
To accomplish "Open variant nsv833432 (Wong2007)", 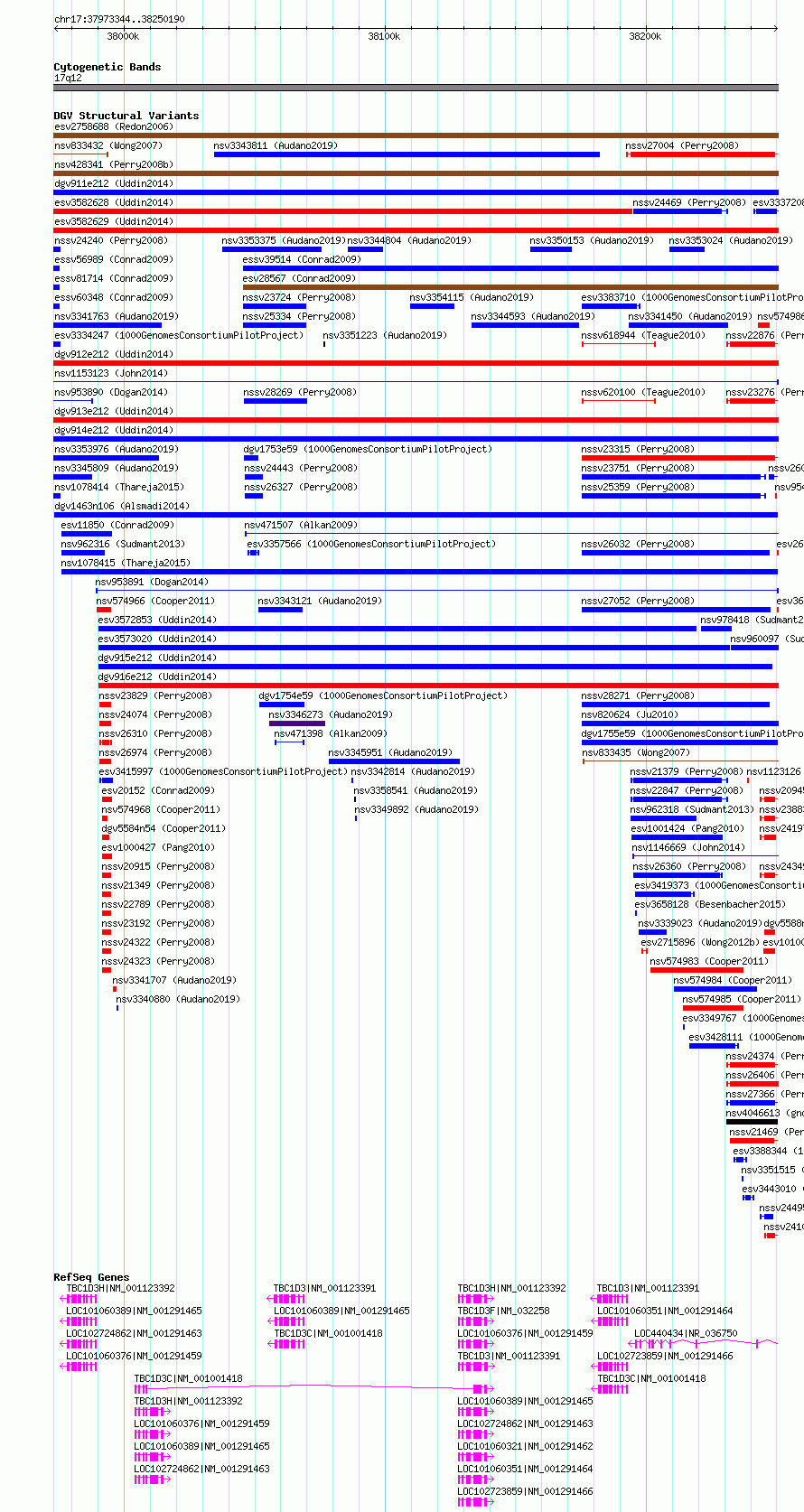I will (x=108, y=145).
